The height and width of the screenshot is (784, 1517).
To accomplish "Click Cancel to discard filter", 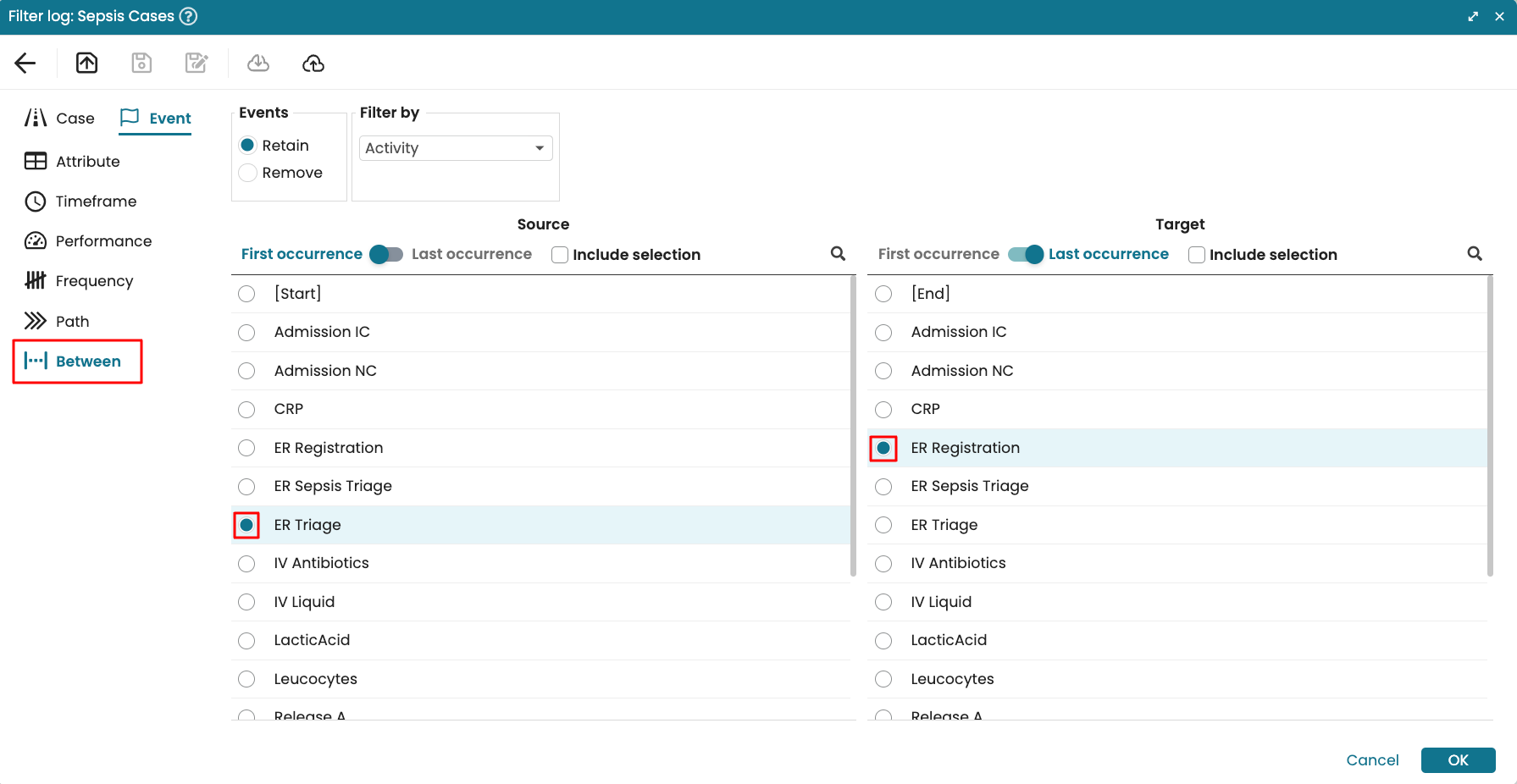I will click(1372, 760).
